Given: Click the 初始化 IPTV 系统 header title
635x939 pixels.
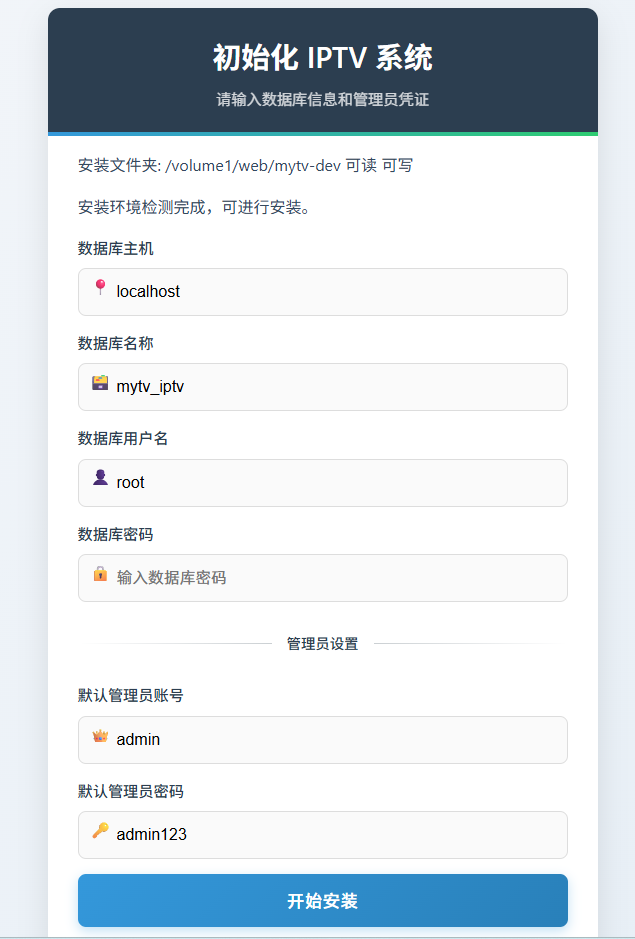Looking at the screenshot, I should 322,58.
